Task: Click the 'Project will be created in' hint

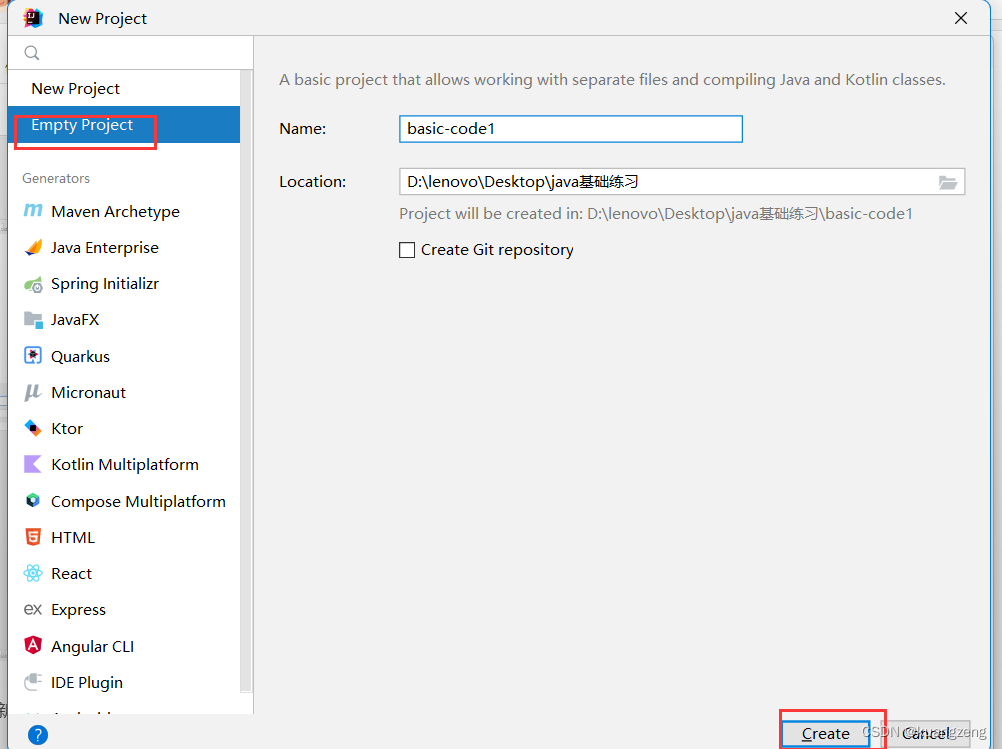Action: click(656, 213)
